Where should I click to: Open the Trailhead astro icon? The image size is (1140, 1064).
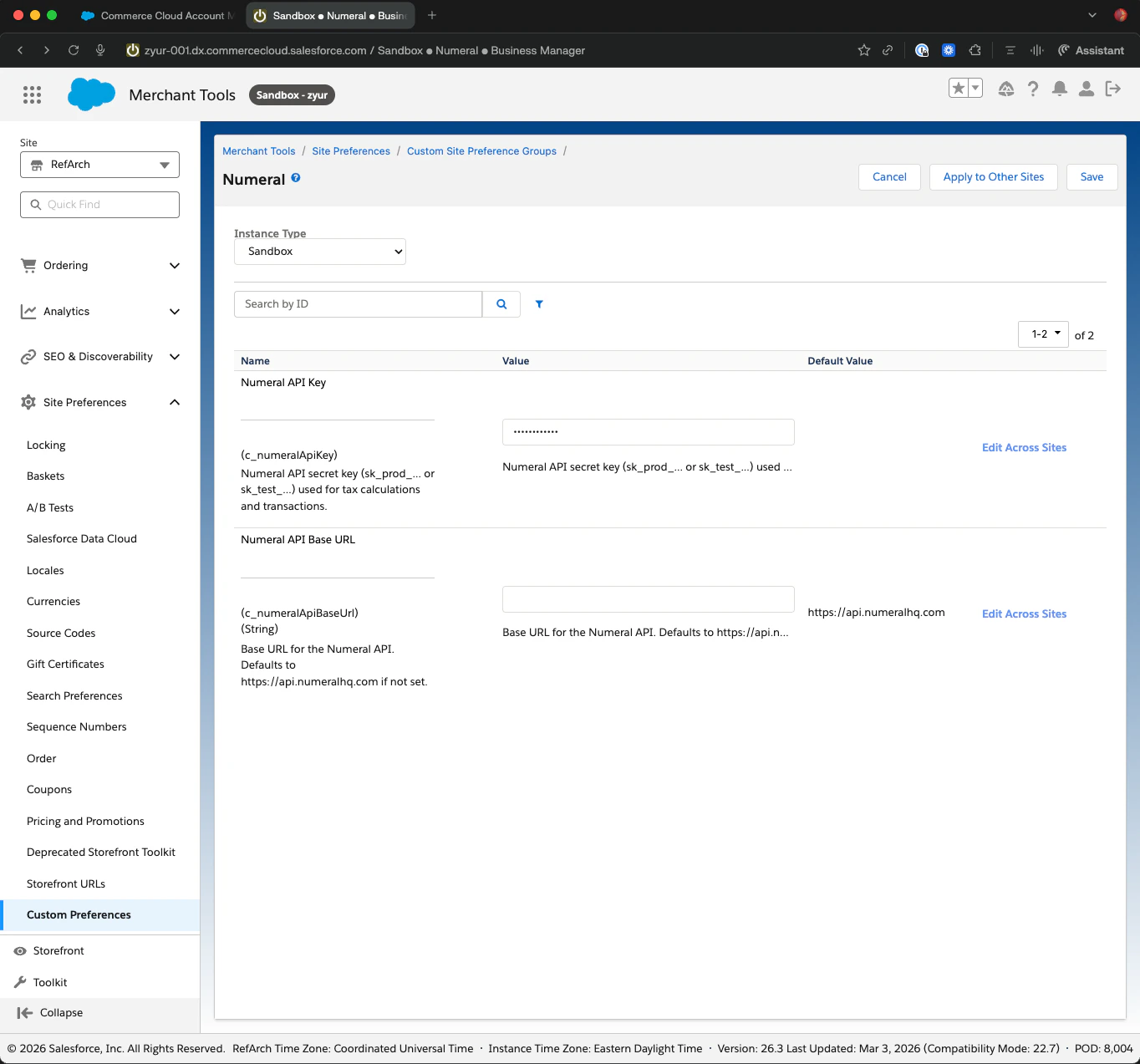point(1006,89)
